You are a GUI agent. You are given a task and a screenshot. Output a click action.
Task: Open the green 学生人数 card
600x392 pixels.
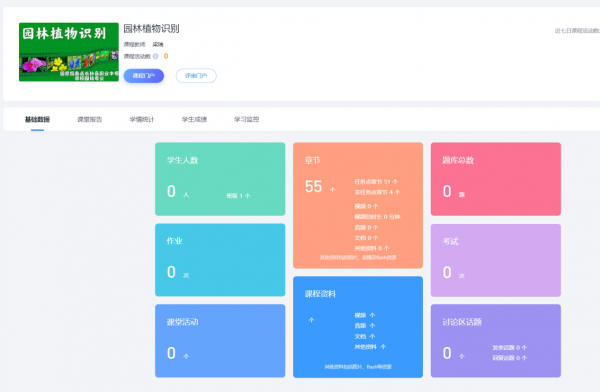pos(220,179)
